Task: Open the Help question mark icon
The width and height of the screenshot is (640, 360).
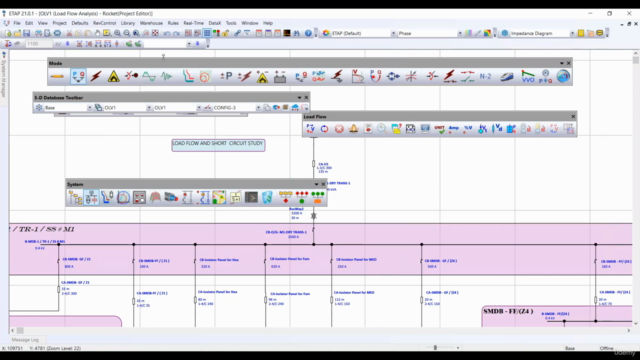Action: (x=308, y=33)
